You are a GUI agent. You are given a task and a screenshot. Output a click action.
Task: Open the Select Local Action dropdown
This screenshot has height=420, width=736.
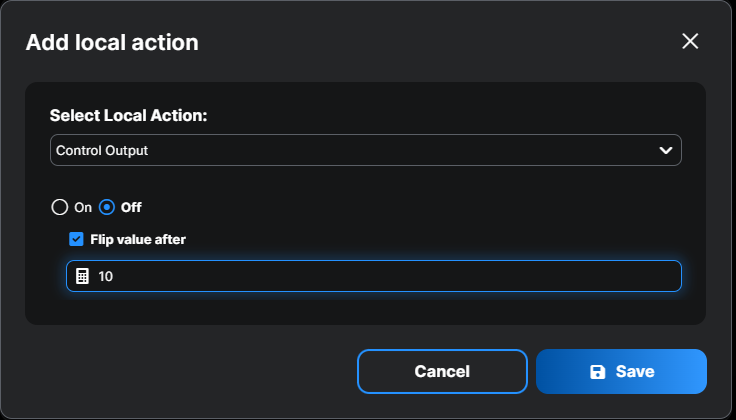click(x=365, y=150)
